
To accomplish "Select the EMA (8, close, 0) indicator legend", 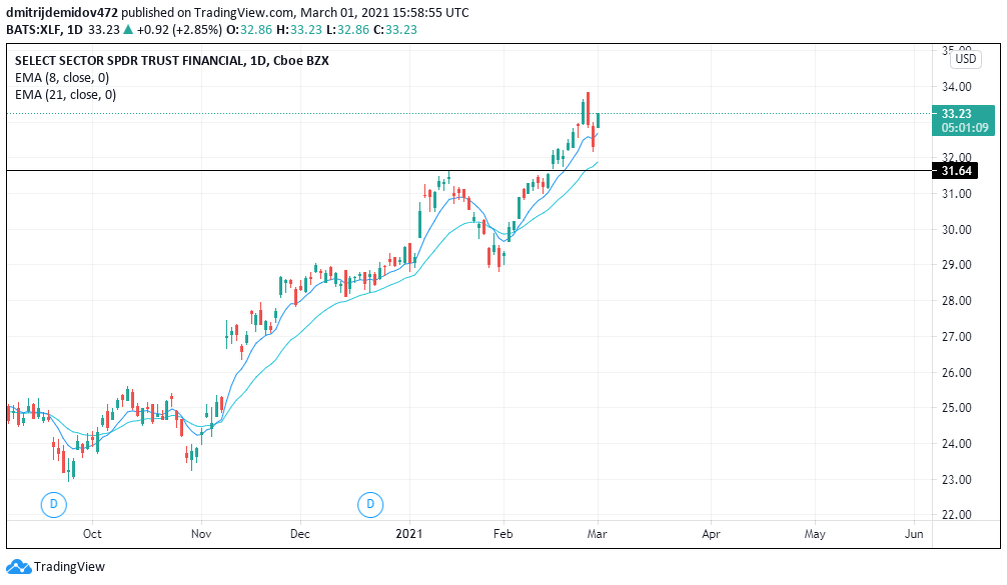I will [62, 78].
